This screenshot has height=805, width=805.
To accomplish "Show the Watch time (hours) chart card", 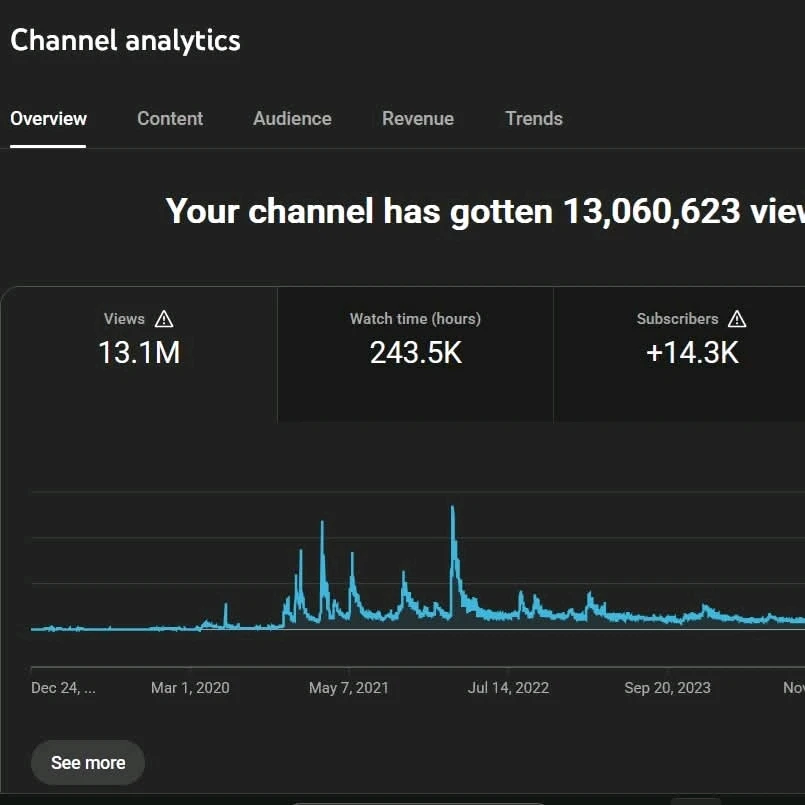I will pyautogui.click(x=415, y=338).
